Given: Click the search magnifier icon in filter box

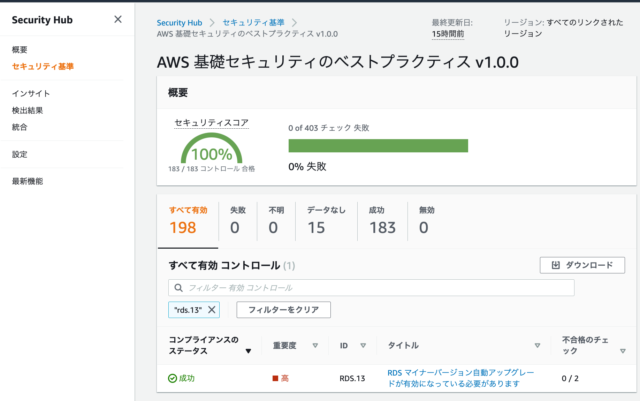Looking at the screenshot, I should coord(178,288).
